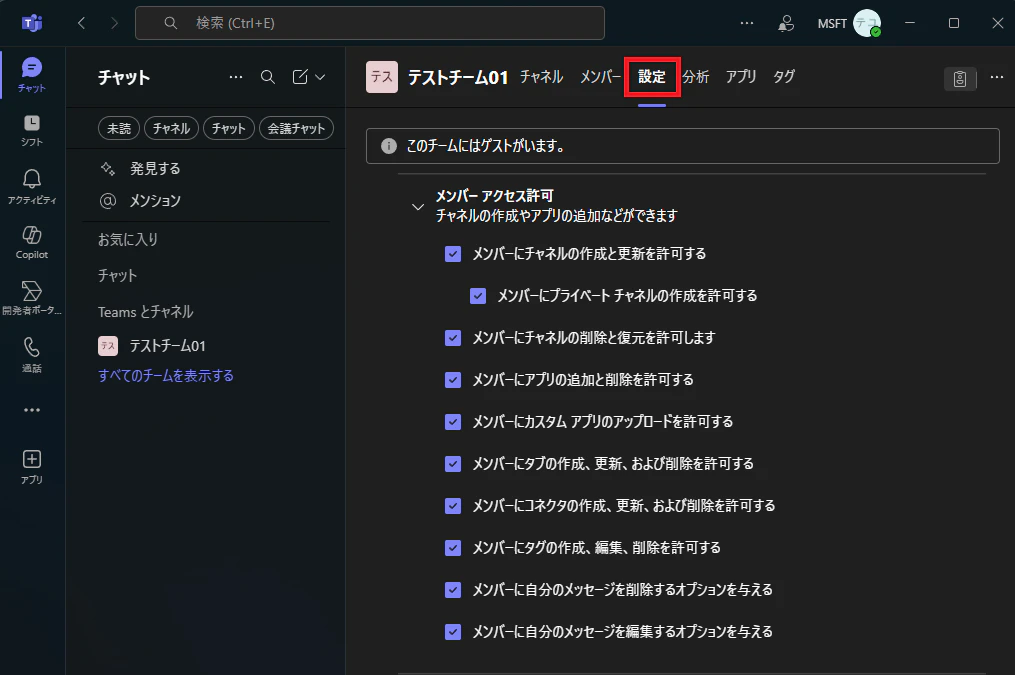Toggle option for members to delete their messages

tap(453, 590)
